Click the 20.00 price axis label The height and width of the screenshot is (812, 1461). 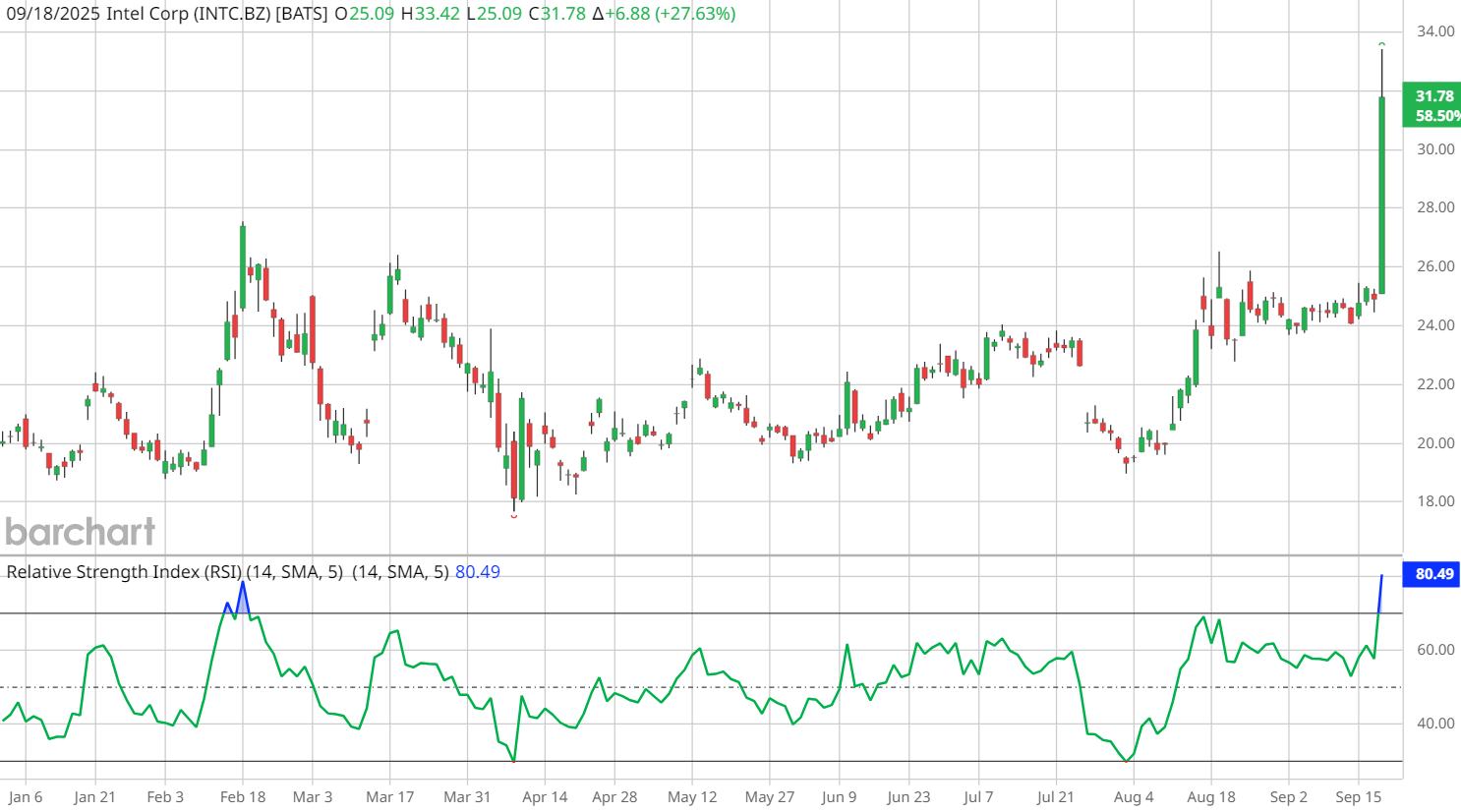pyautogui.click(x=1435, y=443)
